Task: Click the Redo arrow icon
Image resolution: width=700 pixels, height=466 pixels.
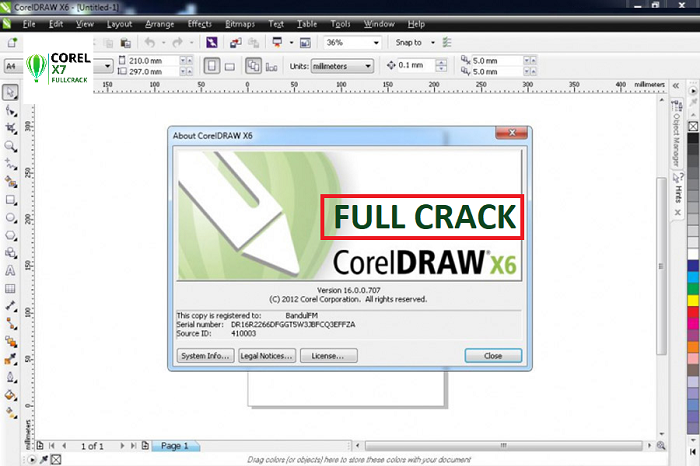Action: tap(178, 43)
